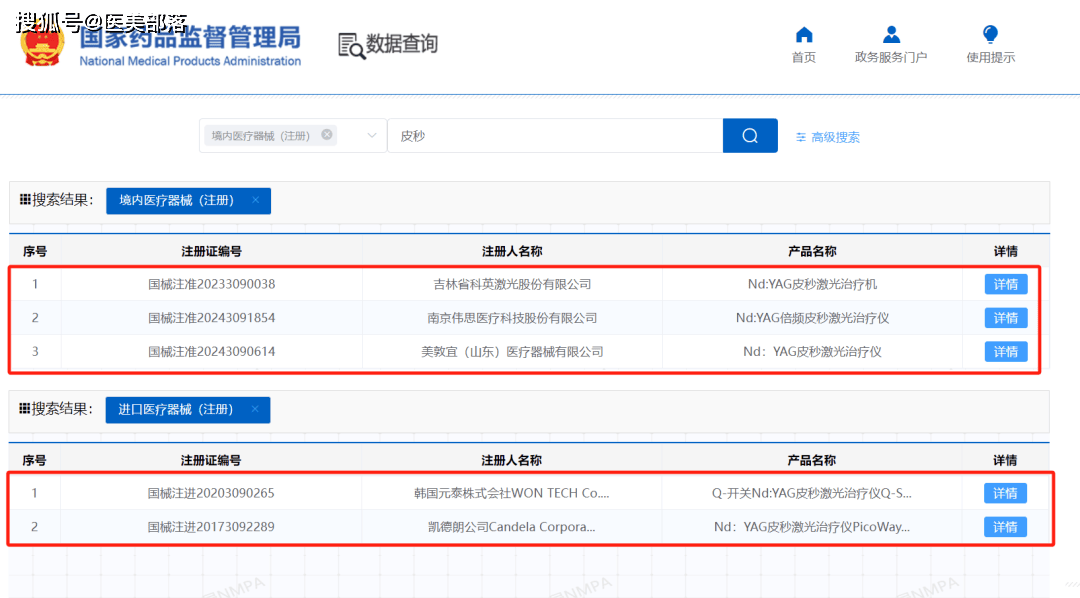Open 高级搜索 advanced search
The image size is (1080, 598).
pos(835,137)
